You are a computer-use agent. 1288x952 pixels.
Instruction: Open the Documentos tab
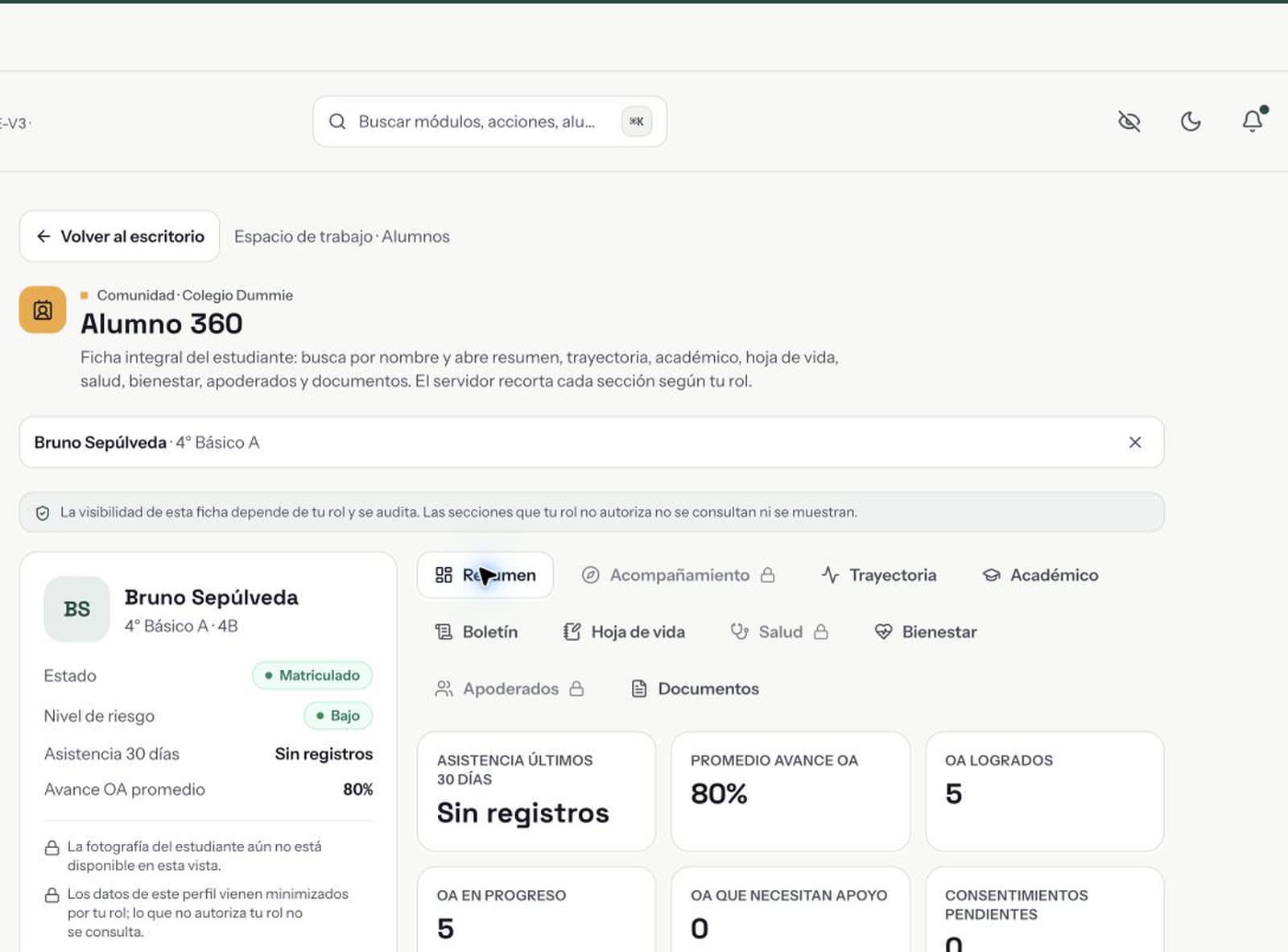point(696,689)
